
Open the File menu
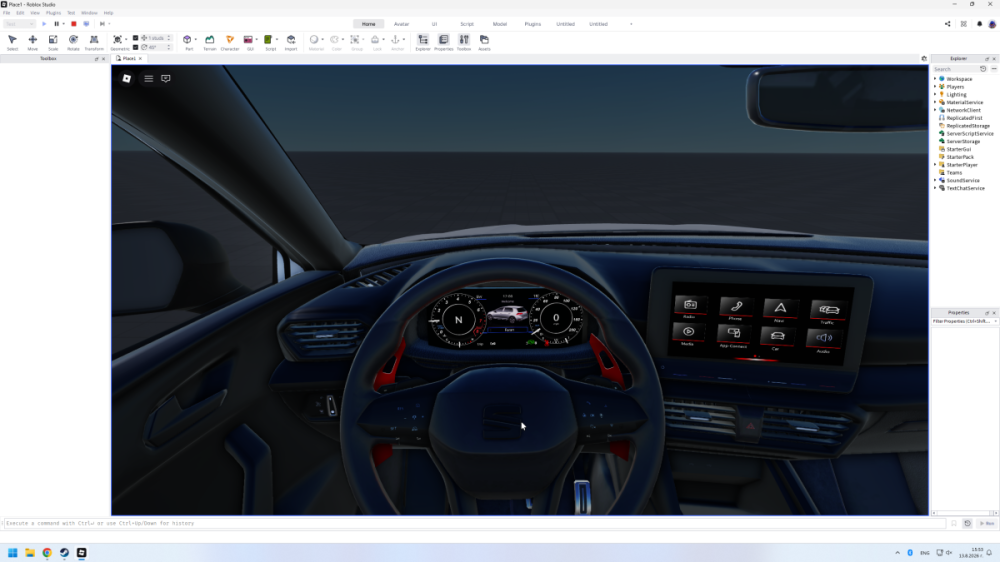click(6, 13)
